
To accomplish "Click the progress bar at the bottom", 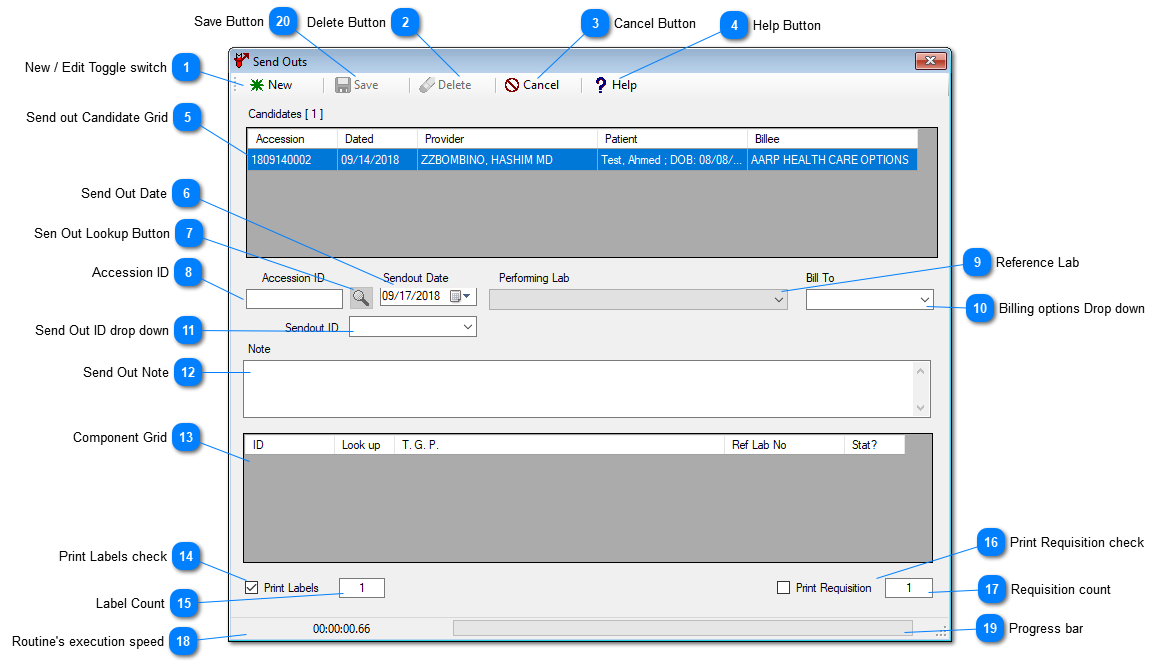I will click(x=682, y=628).
